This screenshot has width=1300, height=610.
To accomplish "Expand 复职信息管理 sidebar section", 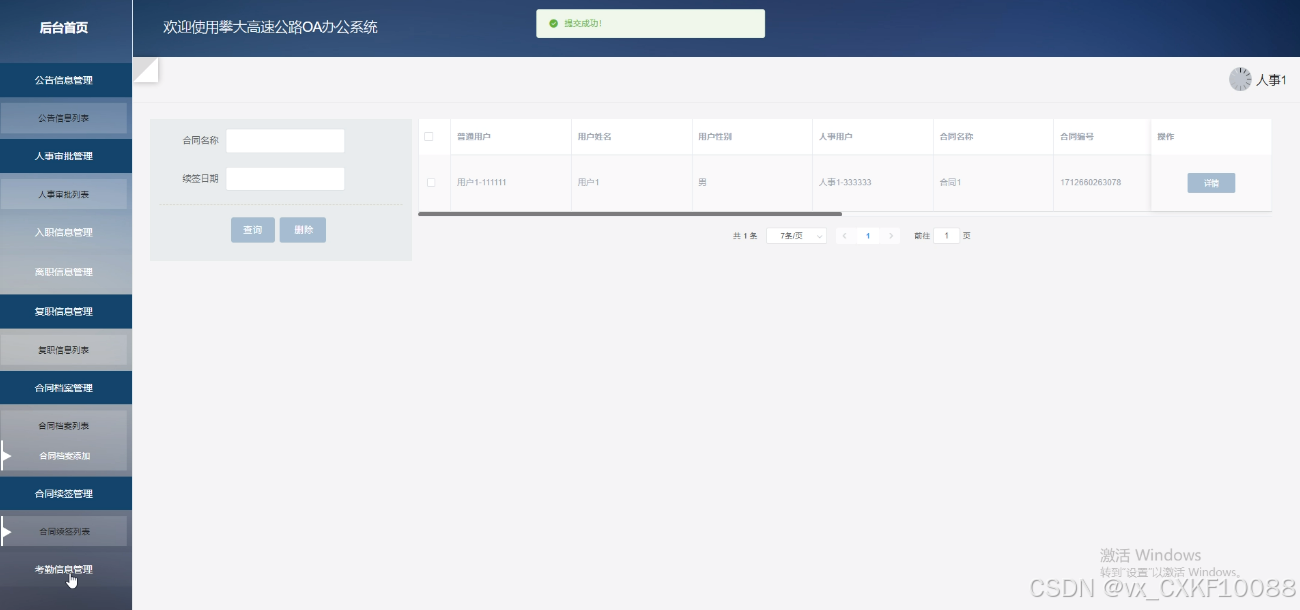I will [x=66, y=312].
